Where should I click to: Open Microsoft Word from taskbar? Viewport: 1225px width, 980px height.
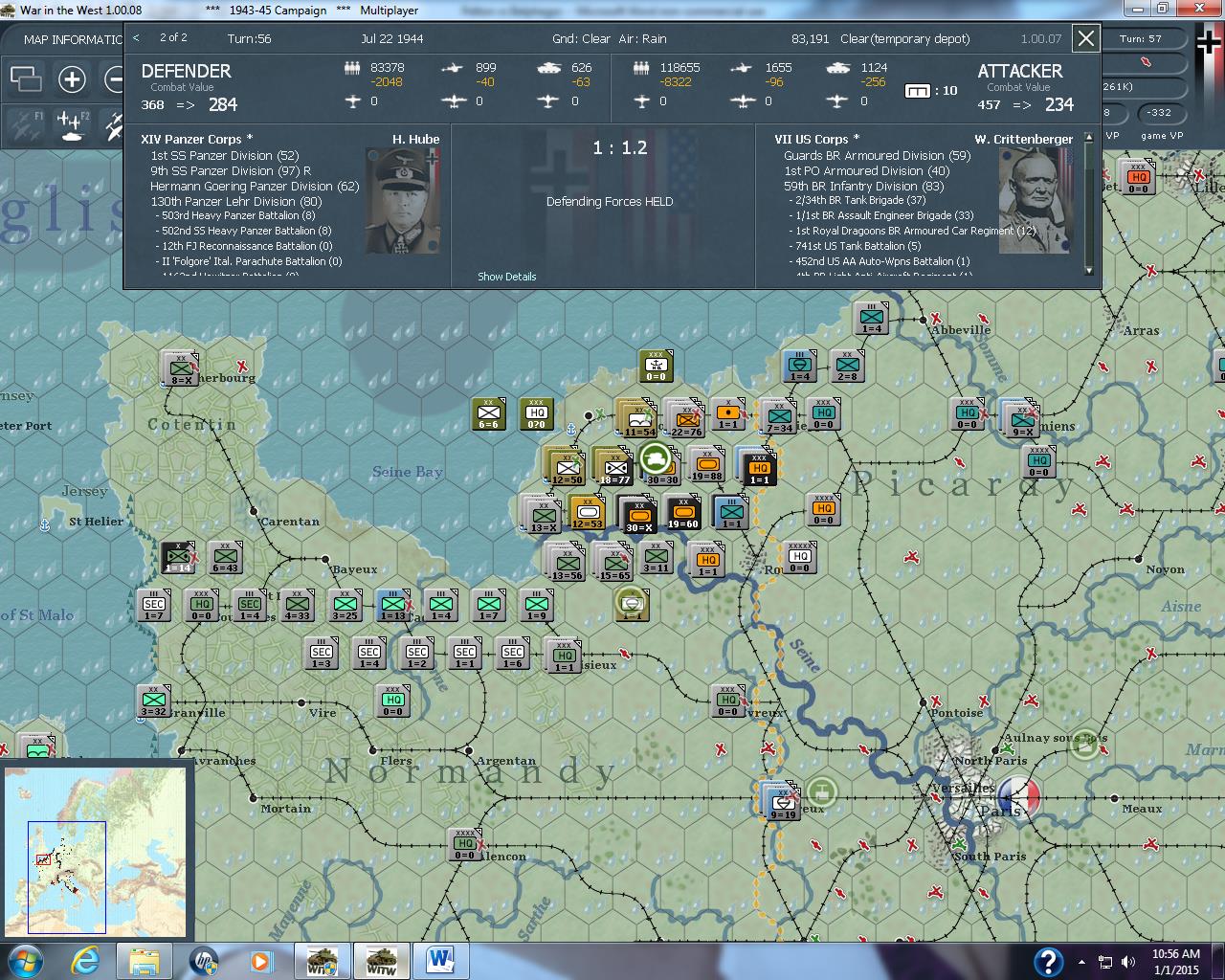441,961
